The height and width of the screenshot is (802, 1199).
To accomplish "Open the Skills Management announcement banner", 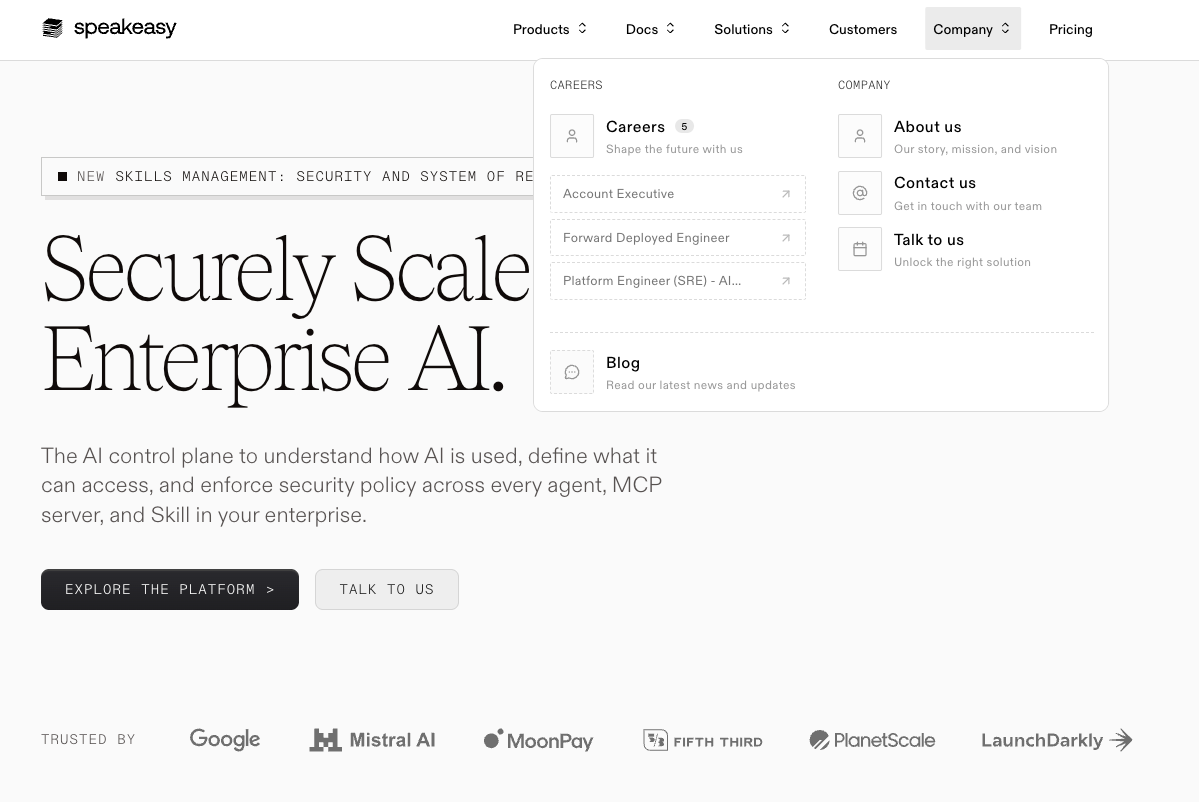I will pyautogui.click(x=288, y=177).
